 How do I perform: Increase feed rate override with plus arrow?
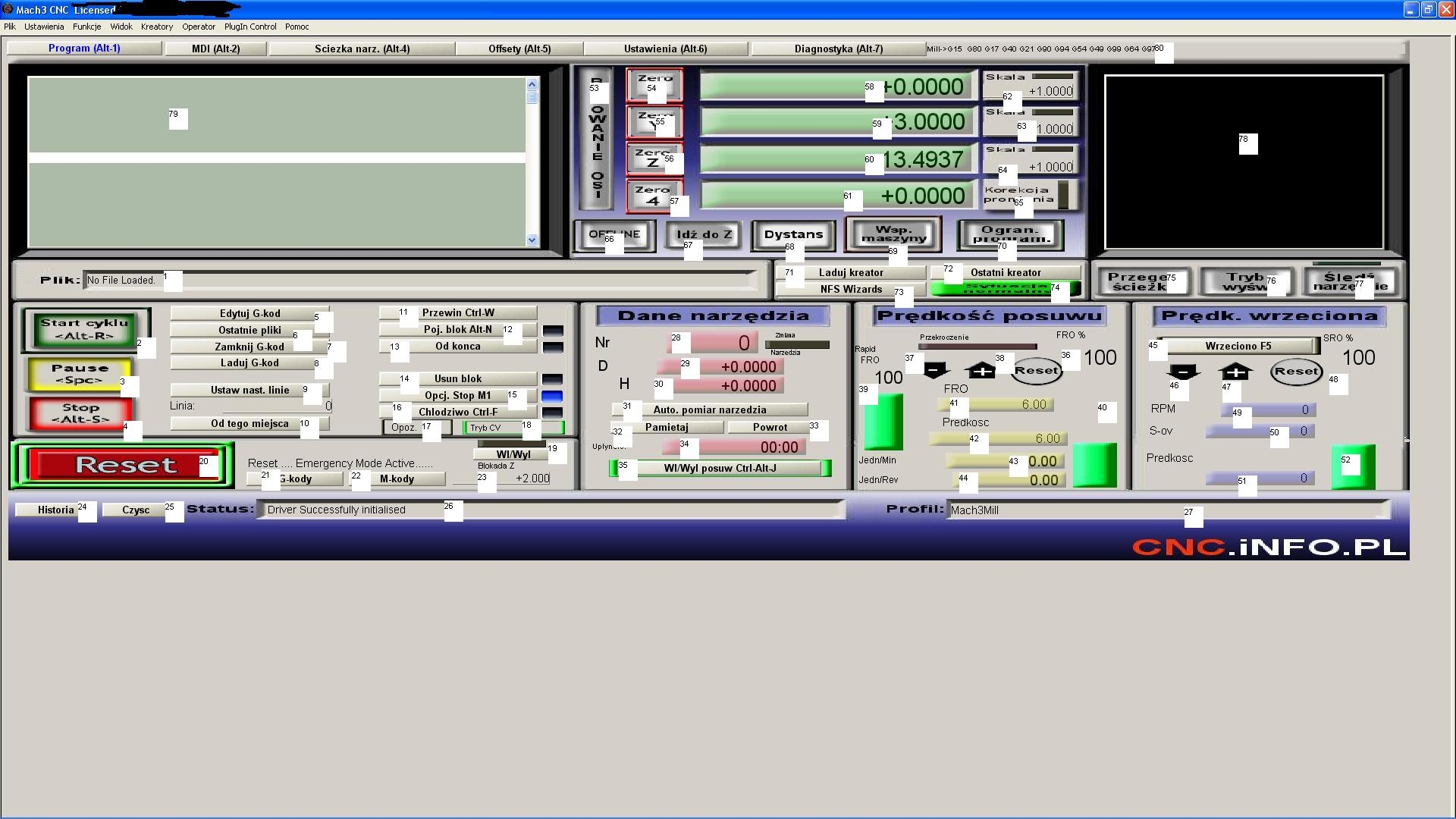982,370
